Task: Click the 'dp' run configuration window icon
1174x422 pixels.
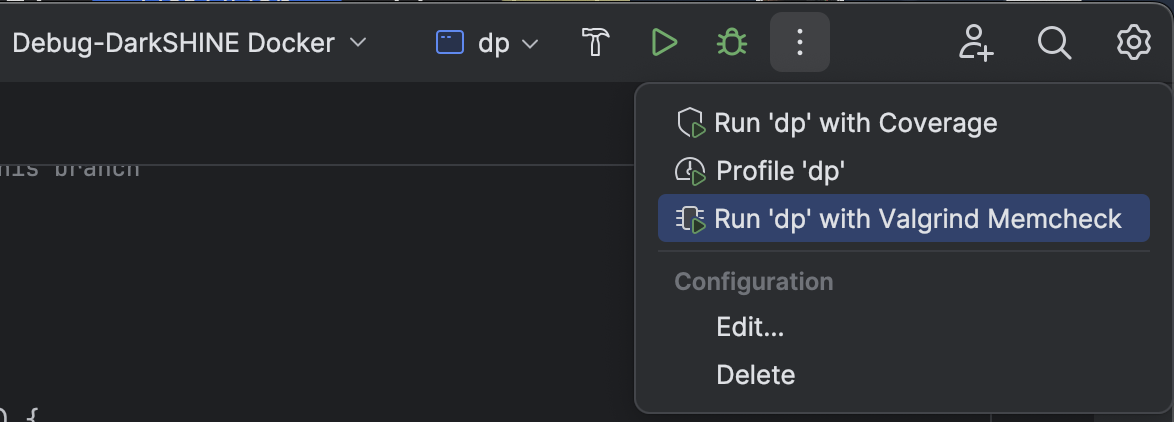Action: coord(450,43)
